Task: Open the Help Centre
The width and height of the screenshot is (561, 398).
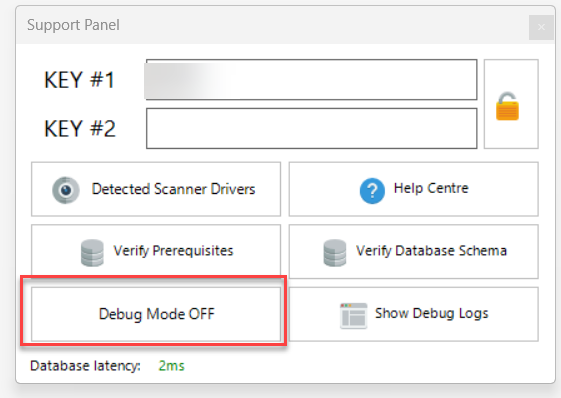Action: (x=414, y=189)
